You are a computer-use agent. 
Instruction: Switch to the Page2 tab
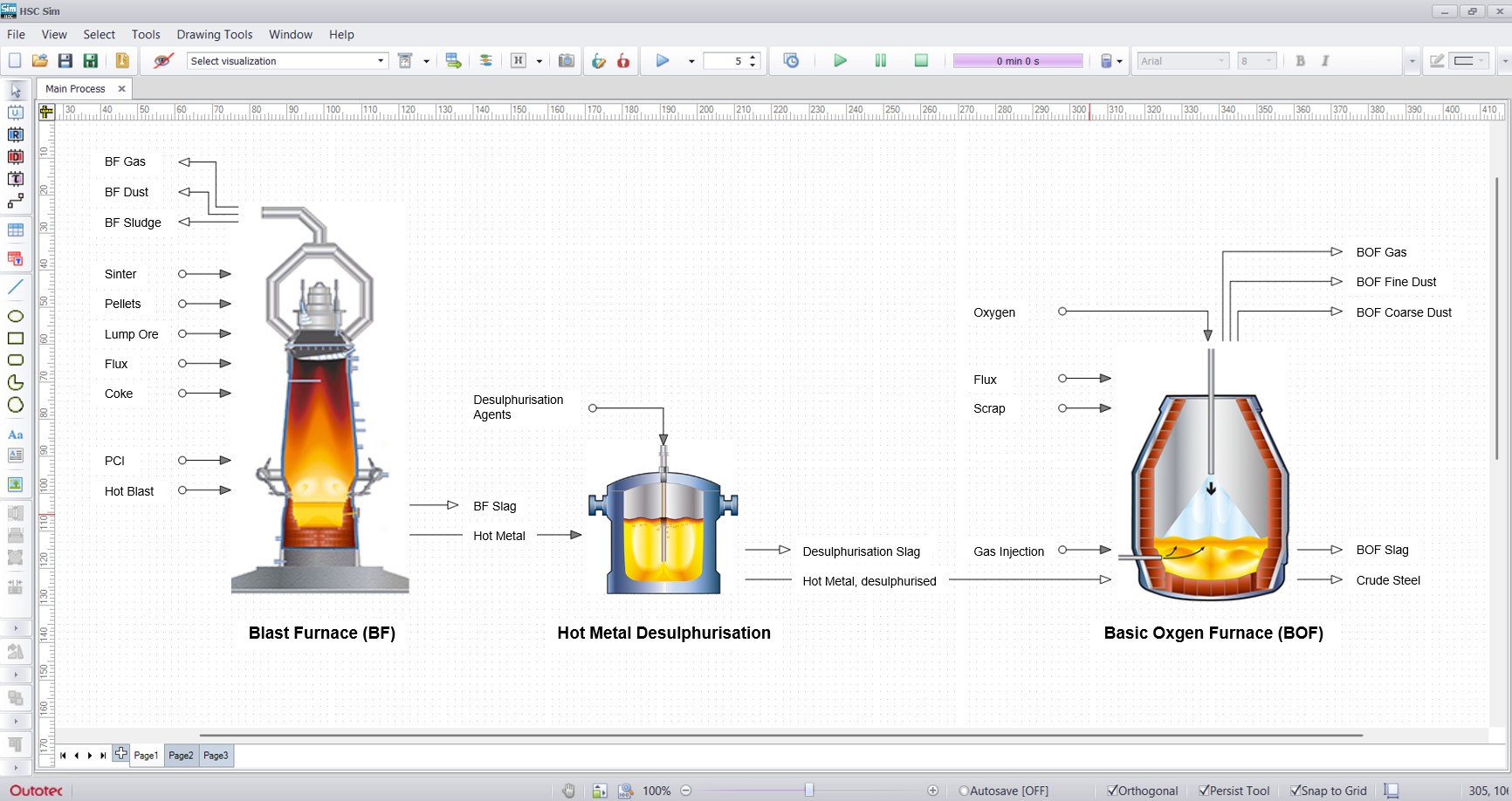(181, 756)
